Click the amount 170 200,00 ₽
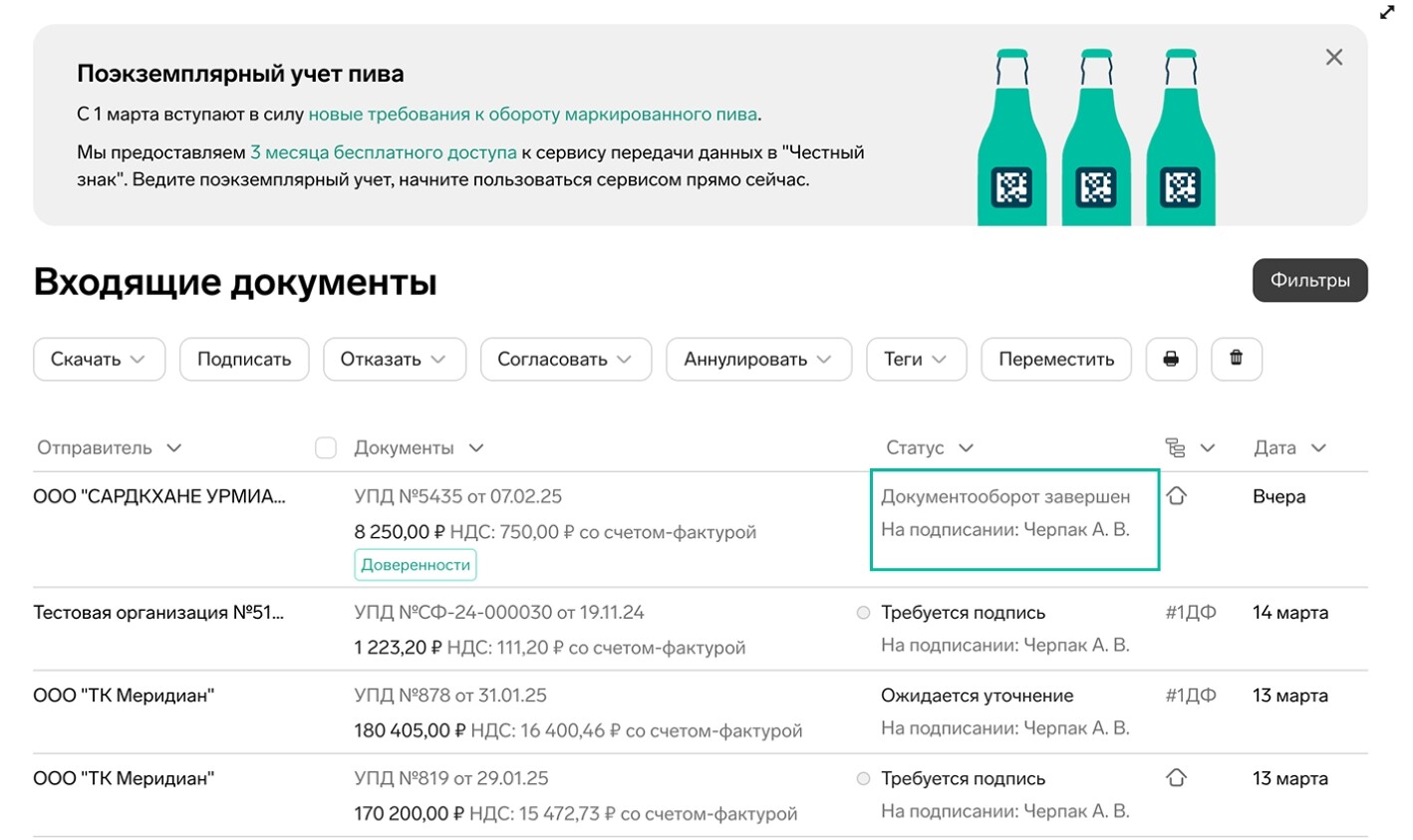The width and height of the screenshot is (1413, 840). click(x=410, y=813)
